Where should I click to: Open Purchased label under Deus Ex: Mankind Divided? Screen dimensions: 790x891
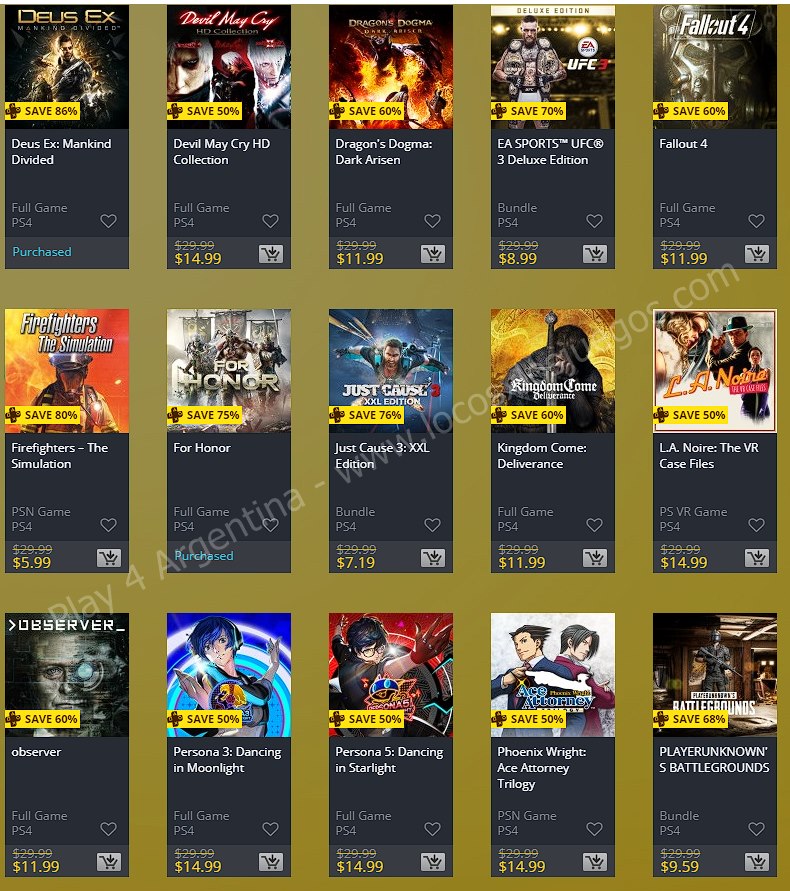click(x=42, y=252)
